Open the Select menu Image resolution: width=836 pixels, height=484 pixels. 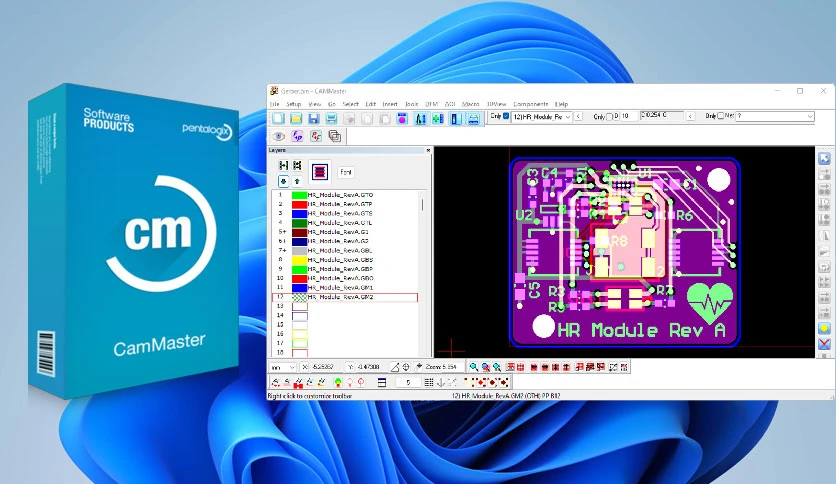(350, 104)
